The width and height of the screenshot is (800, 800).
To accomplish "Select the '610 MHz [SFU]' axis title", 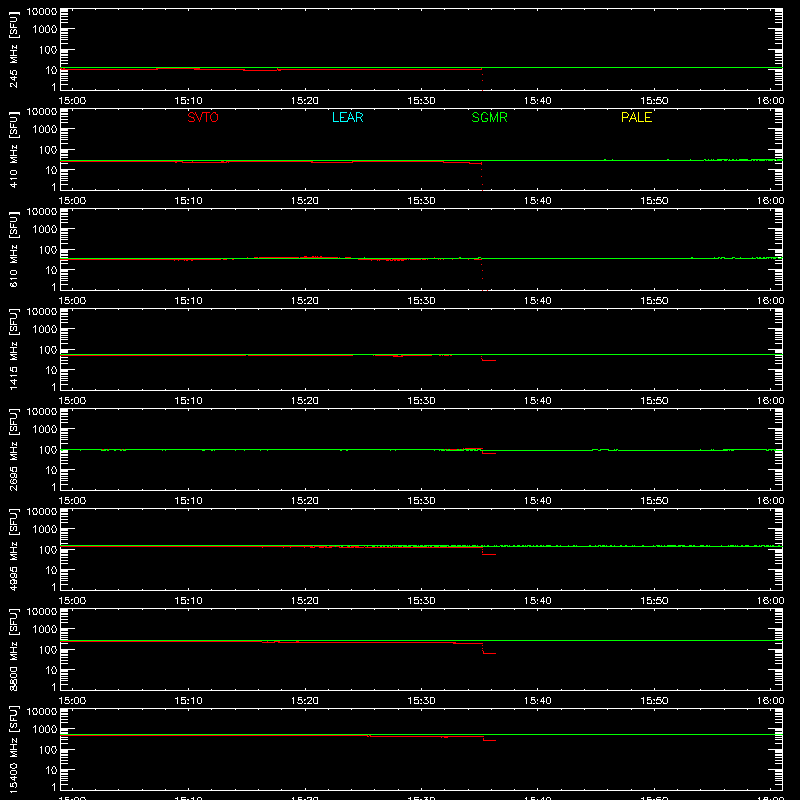I will [x=13, y=249].
